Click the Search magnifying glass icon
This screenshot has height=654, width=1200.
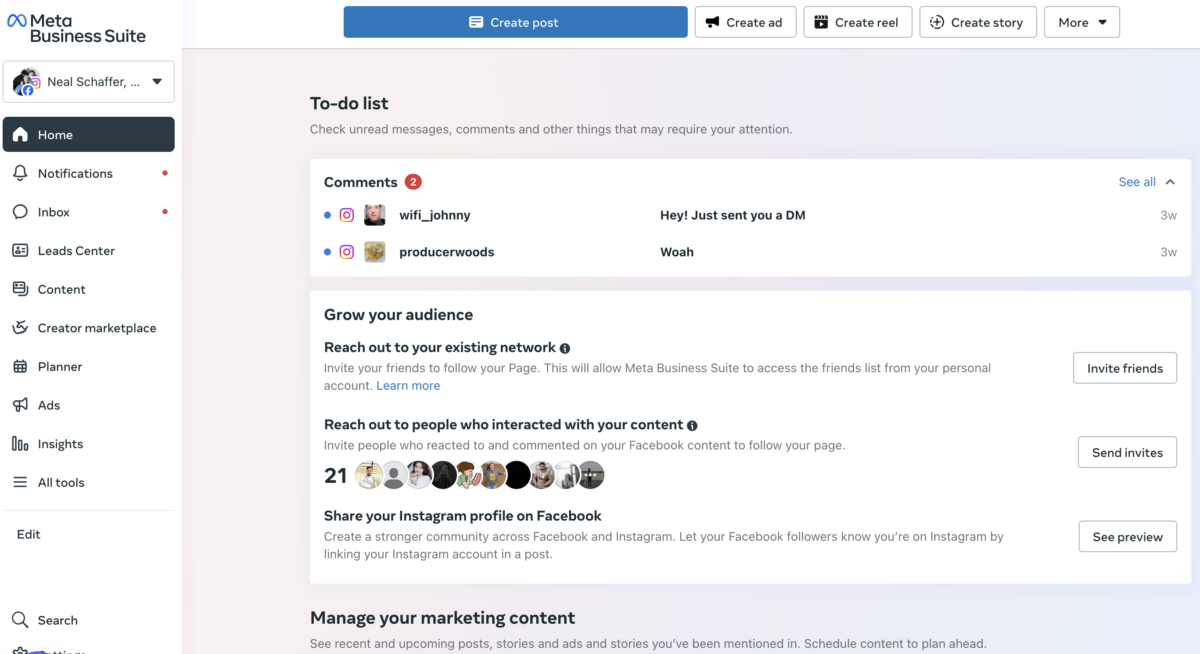[20, 620]
